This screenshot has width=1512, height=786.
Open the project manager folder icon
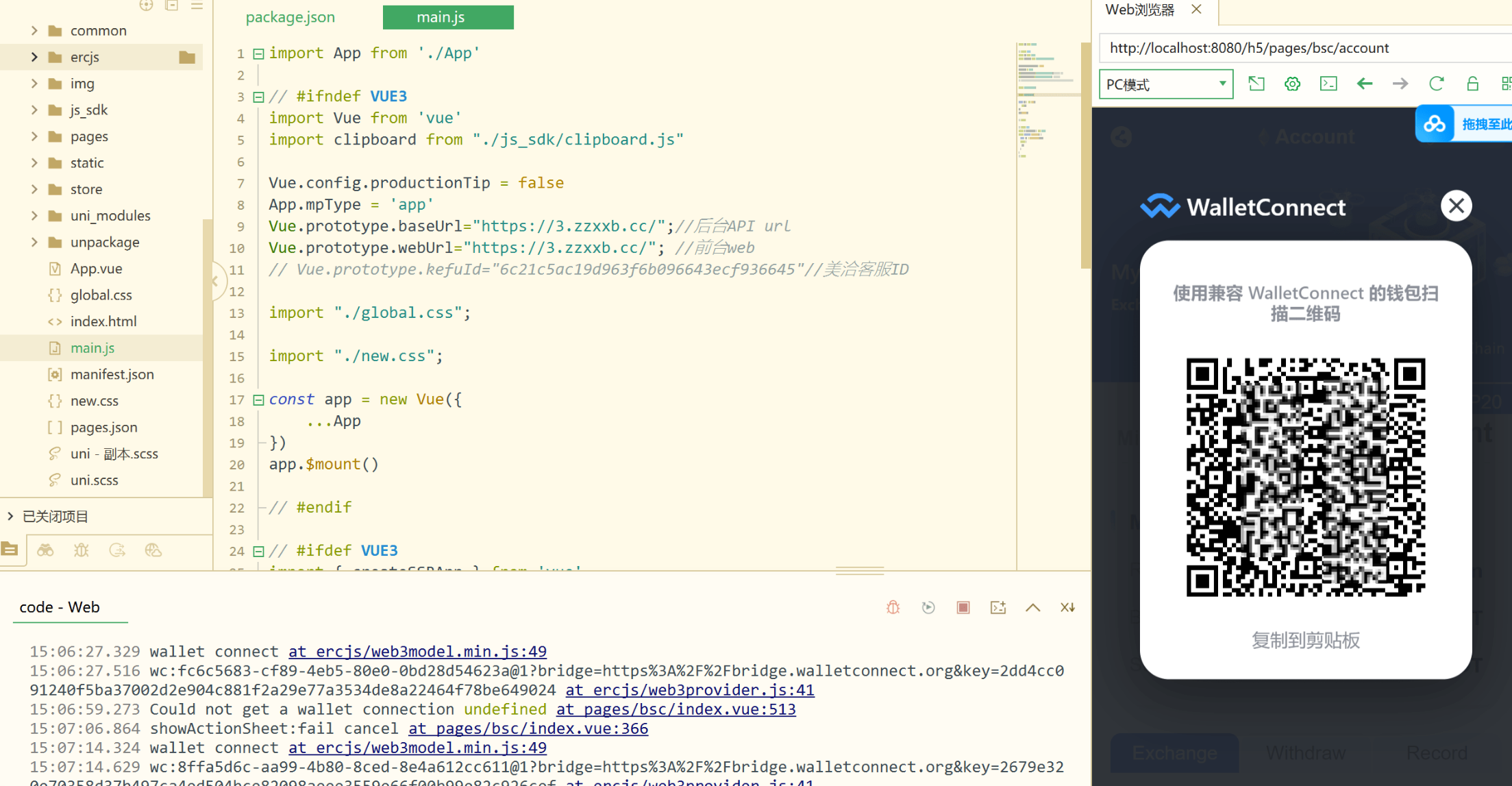pos(10,550)
